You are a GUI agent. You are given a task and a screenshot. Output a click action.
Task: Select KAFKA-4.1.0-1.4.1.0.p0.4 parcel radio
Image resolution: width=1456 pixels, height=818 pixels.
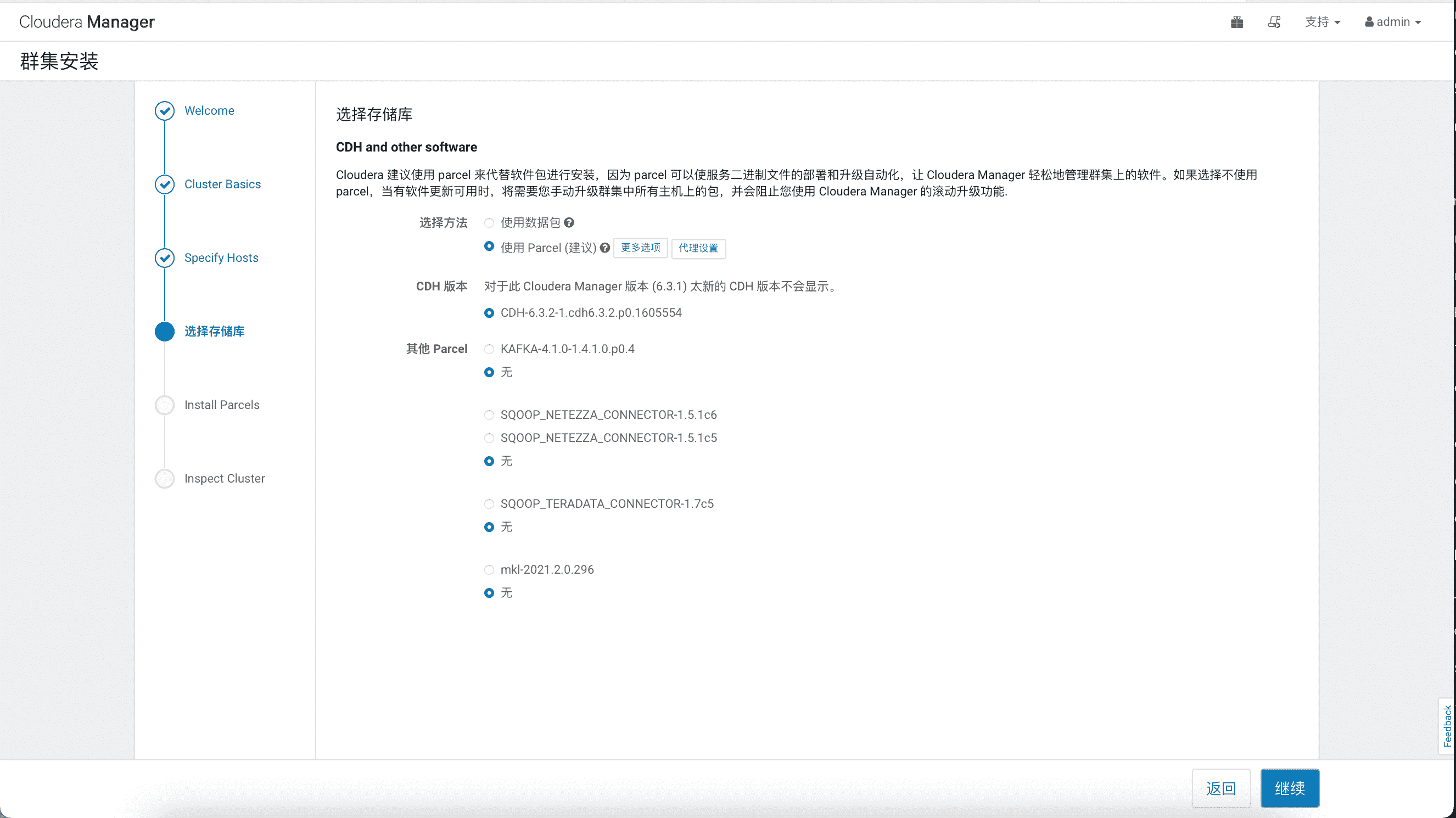489,349
